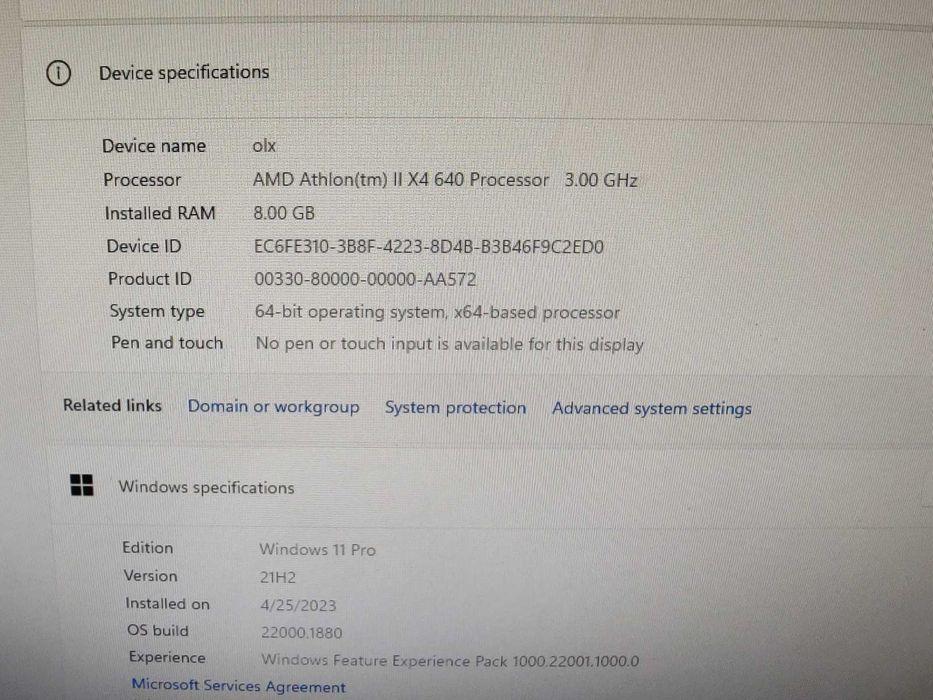The height and width of the screenshot is (700, 933).
Task: Click the Device specifications info icon
Action: [x=58, y=73]
